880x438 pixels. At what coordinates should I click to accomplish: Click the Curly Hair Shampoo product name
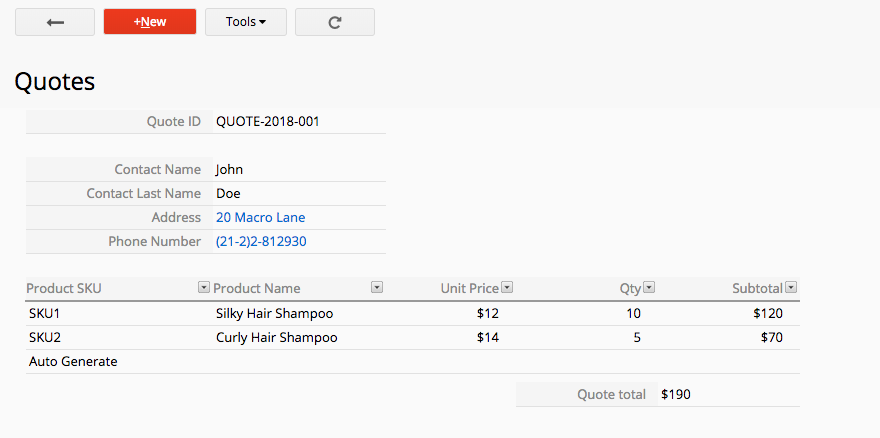(277, 337)
